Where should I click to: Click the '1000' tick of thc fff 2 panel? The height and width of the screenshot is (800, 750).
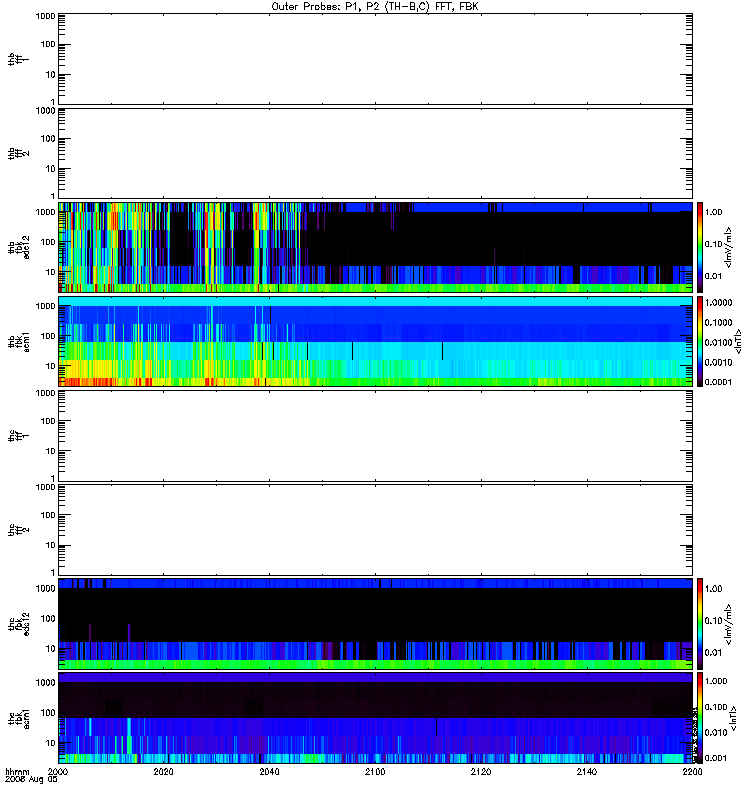tap(46, 487)
